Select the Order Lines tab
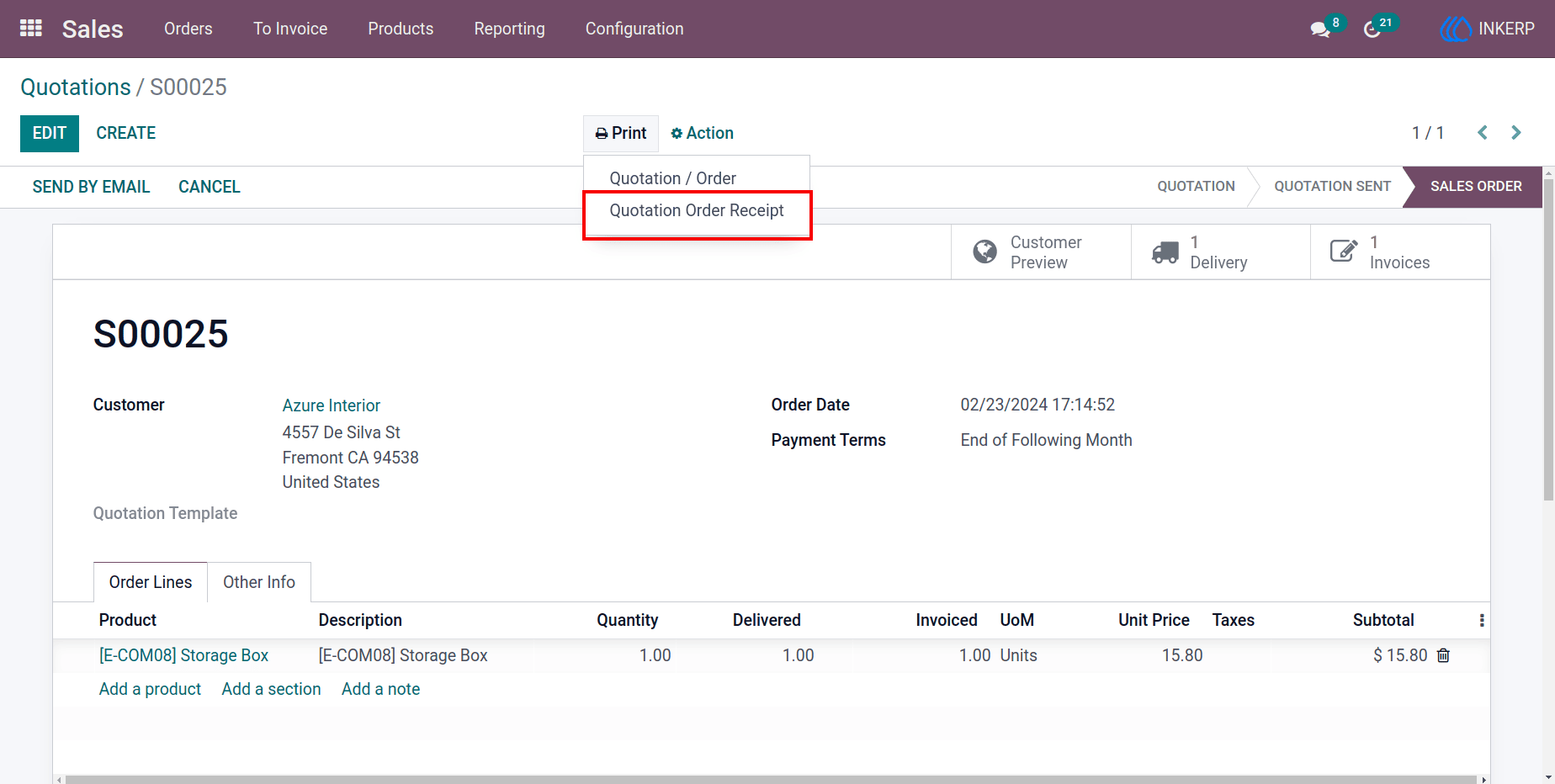Viewport: 1555px width, 784px height. (151, 582)
